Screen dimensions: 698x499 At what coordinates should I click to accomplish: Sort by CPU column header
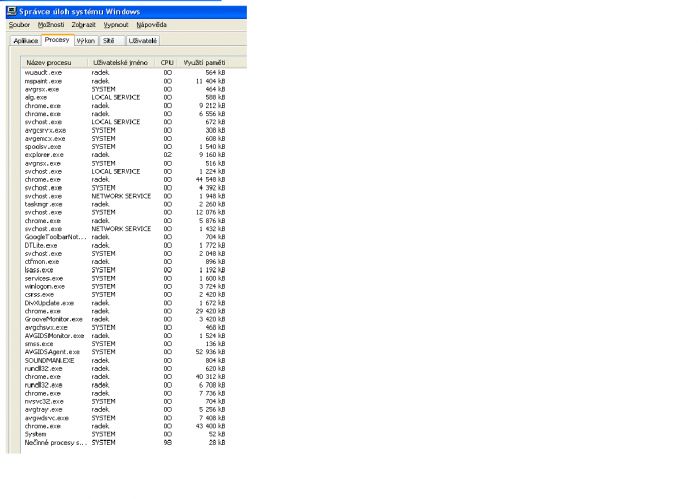[167, 62]
